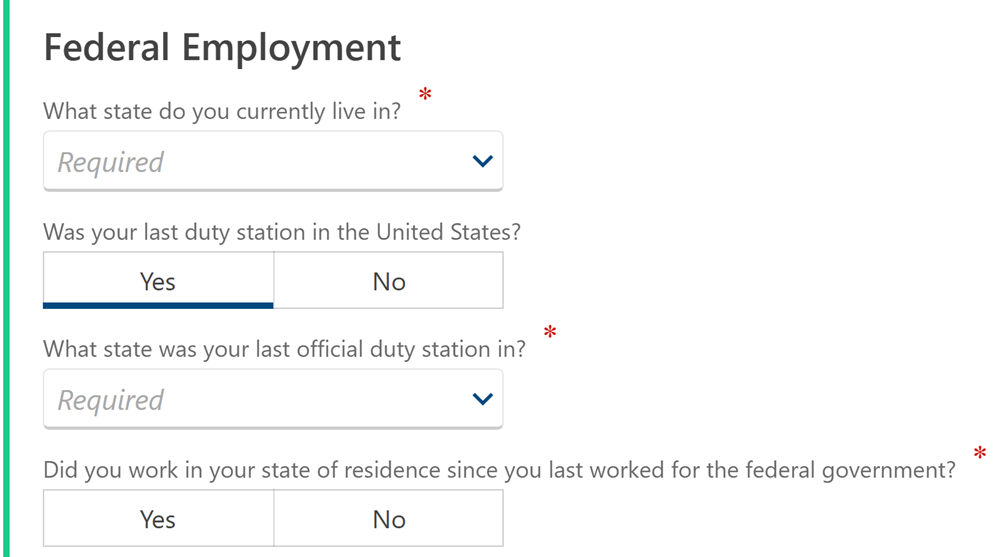Image resolution: width=1008 pixels, height=557 pixels.
Task: Choose No for worked in state of residence
Action: point(388,519)
